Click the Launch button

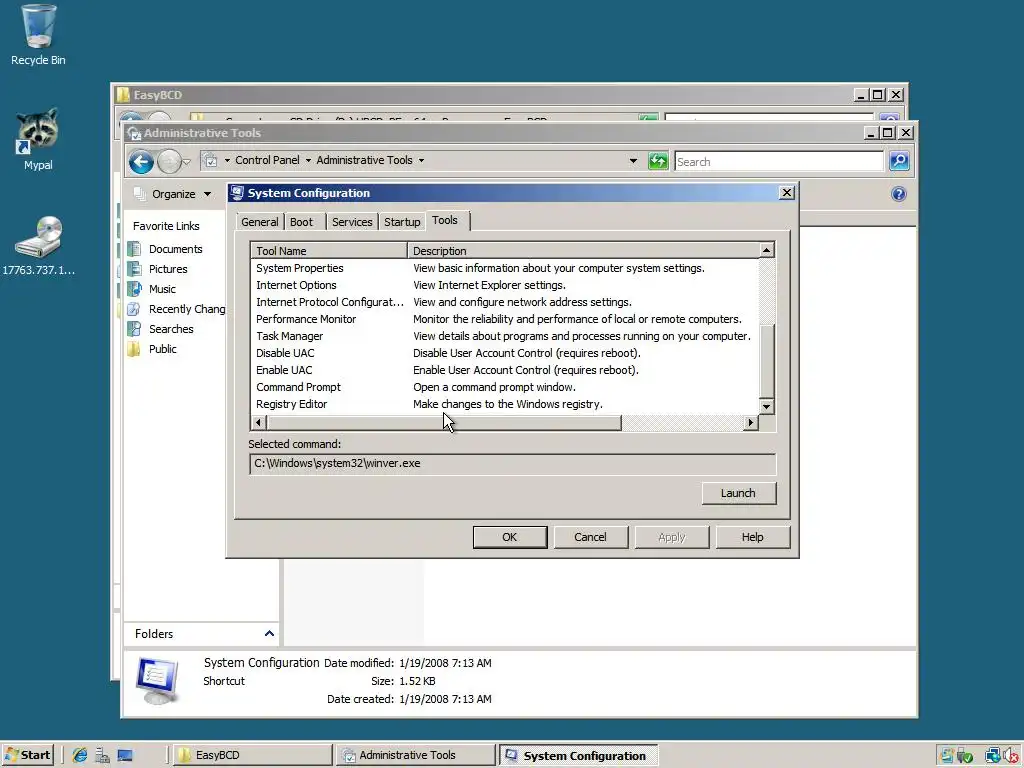(739, 493)
